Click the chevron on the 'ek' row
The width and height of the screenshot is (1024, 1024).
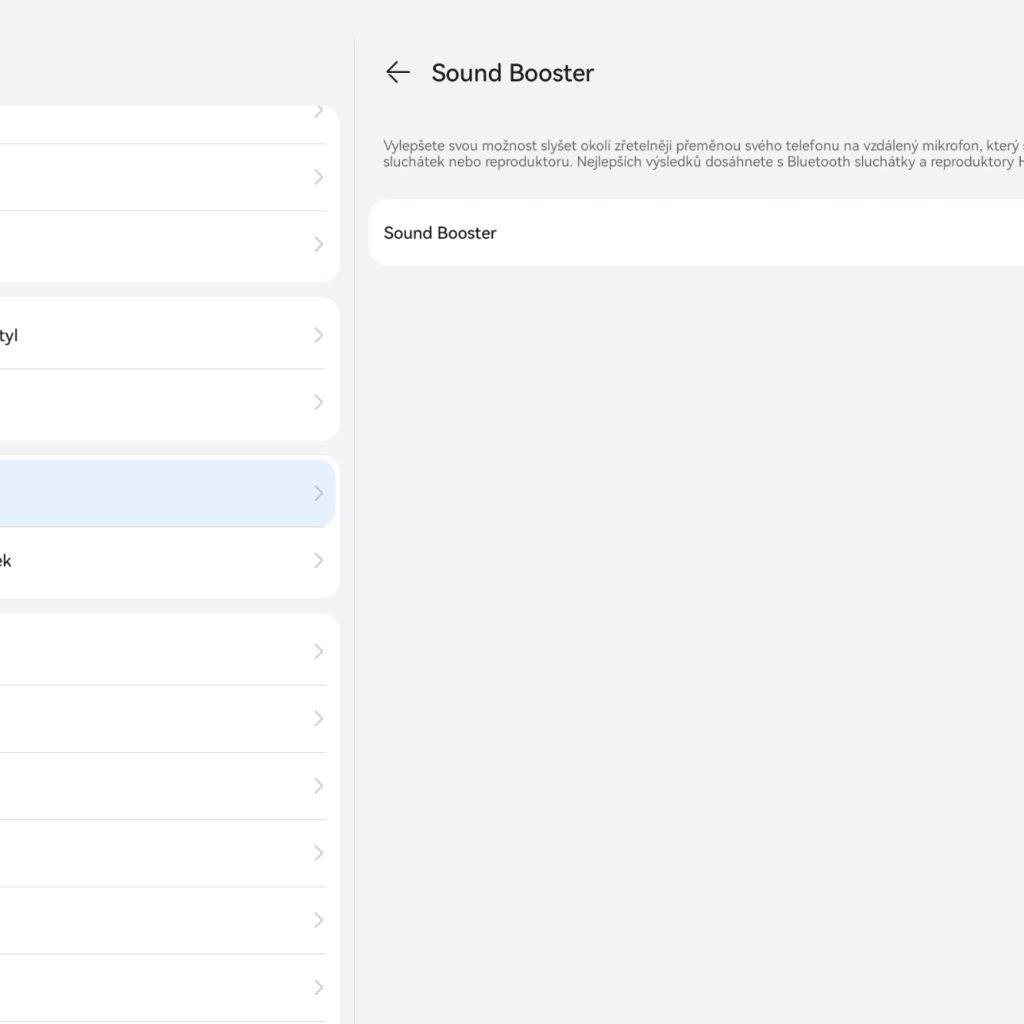pos(319,561)
